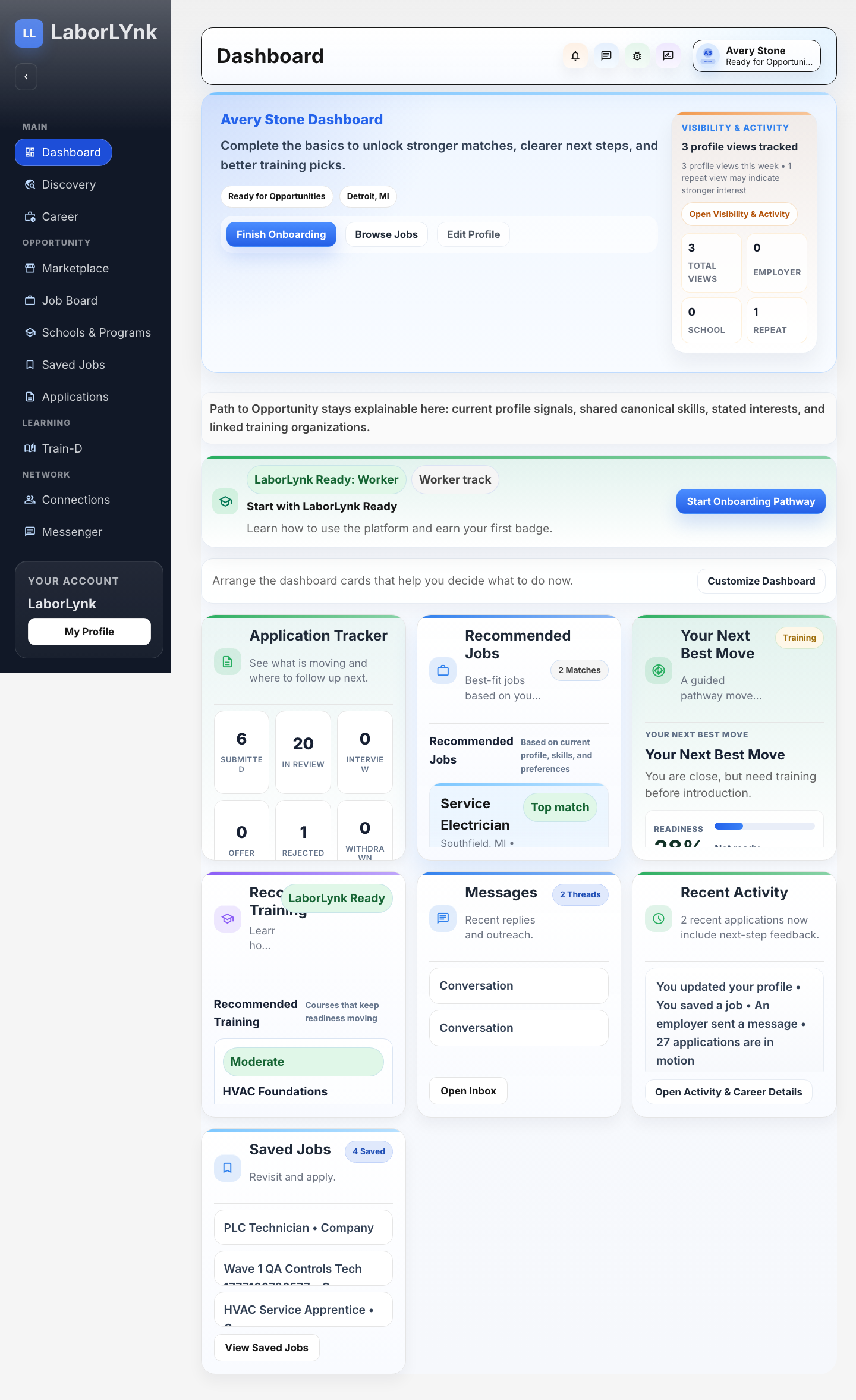The height and width of the screenshot is (1400, 856).
Task: Click the LL logo badge
Action: click(29, 33)
